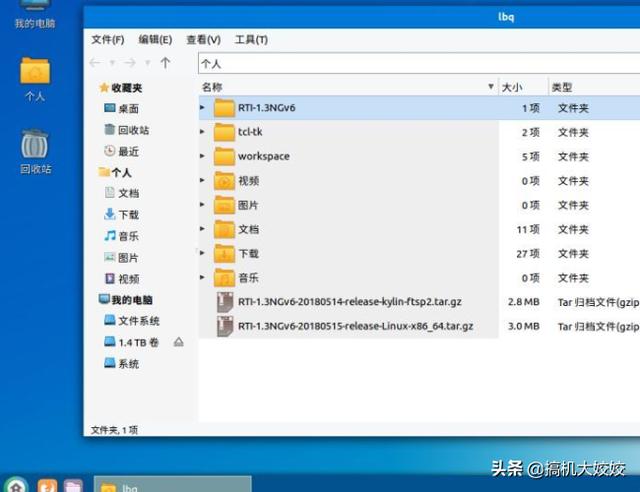Open 文件系统 in the sidebar

132,321
